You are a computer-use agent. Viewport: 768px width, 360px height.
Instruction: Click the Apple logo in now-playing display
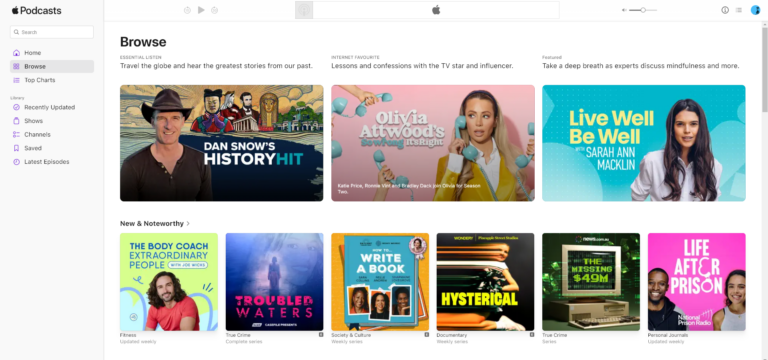tap(436, 10)
